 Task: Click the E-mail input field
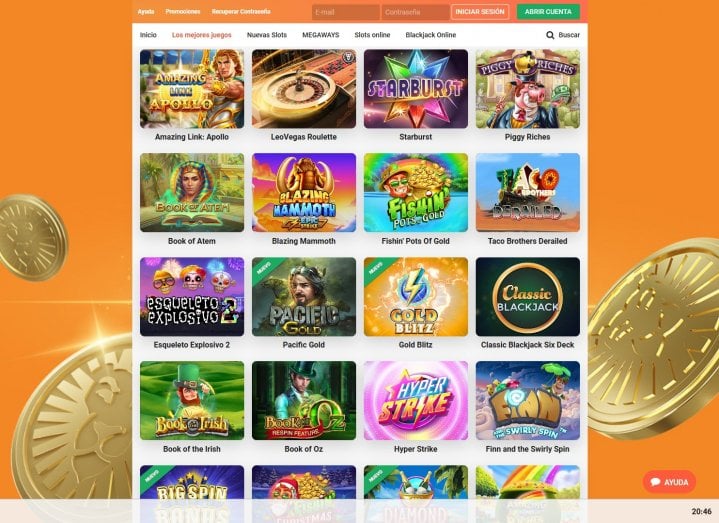pos(346,12)
